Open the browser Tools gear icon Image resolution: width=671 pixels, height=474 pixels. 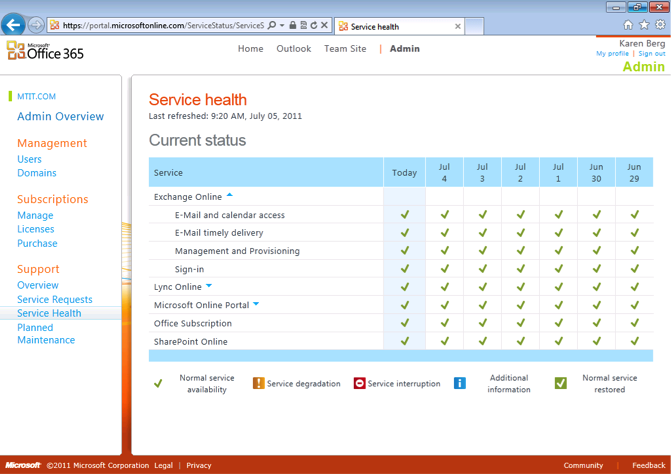(x=660, y=25)
